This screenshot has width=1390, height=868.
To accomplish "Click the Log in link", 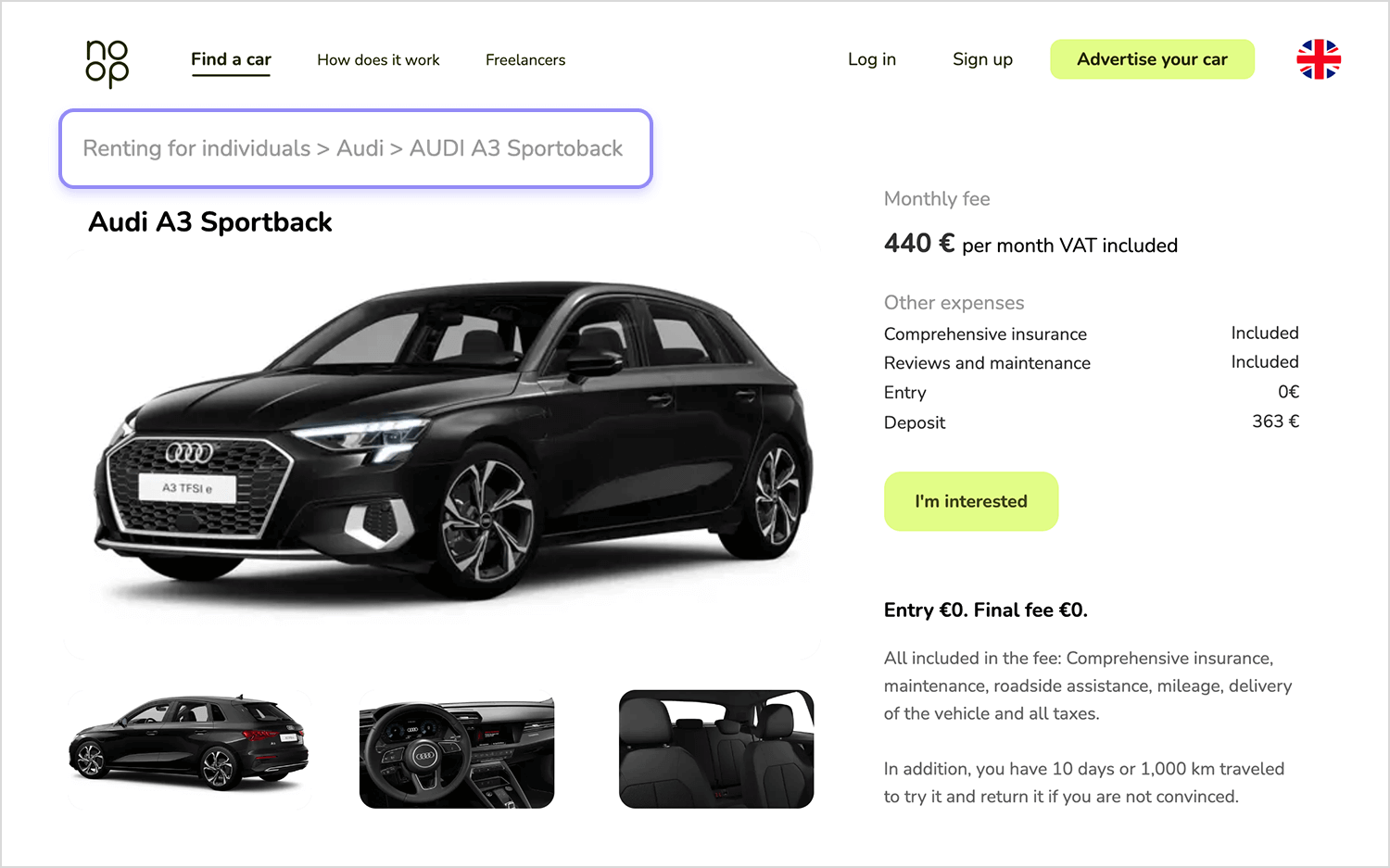I will tap(872, 59).
